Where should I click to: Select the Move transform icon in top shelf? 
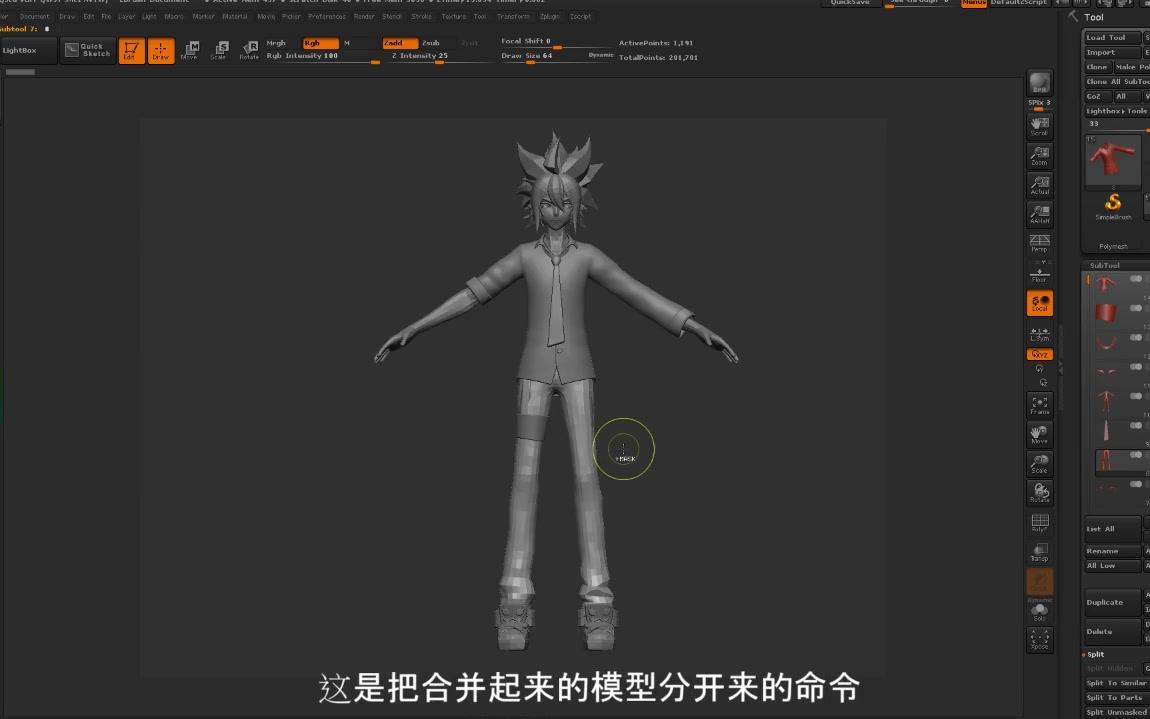[190, 51]
